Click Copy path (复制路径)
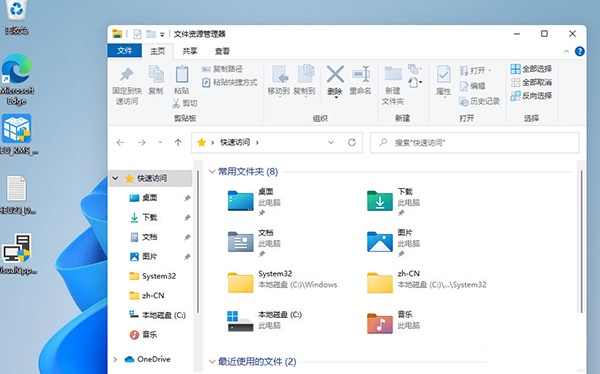 [222, 69]
